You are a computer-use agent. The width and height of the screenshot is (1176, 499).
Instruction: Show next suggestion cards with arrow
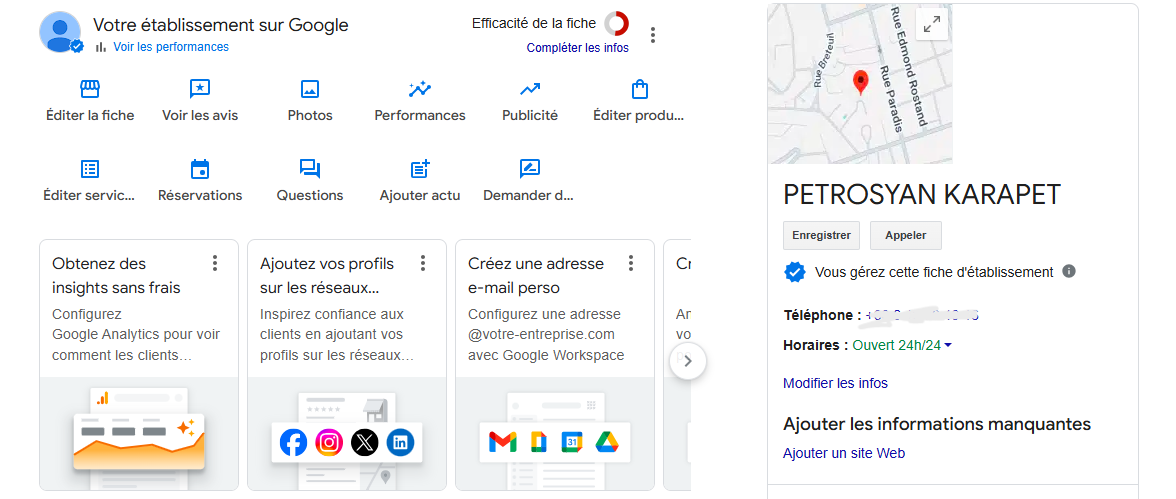tap(688, 361)
